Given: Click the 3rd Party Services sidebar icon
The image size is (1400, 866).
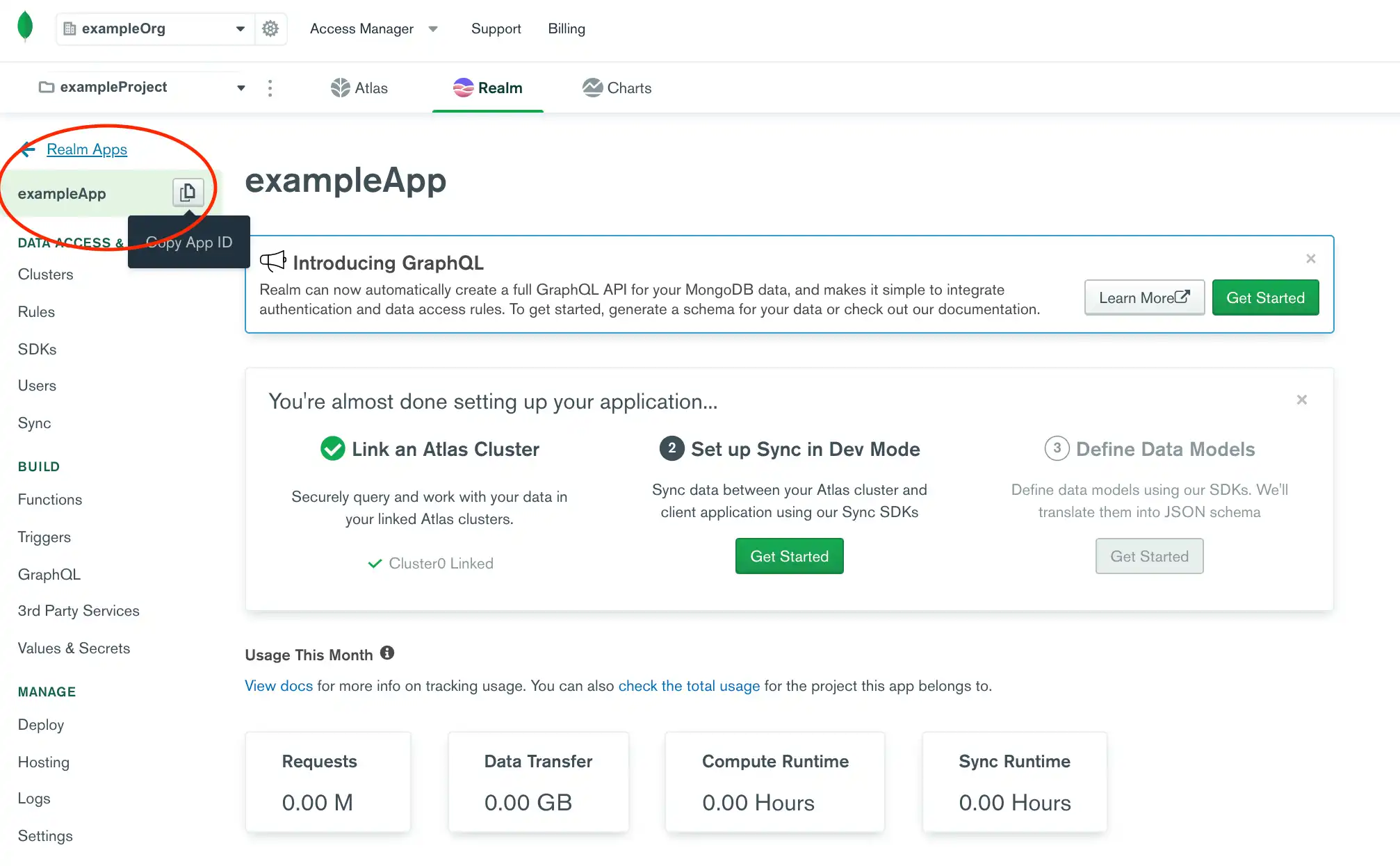Looking at the screenshot, I should (x=78, y=611).
